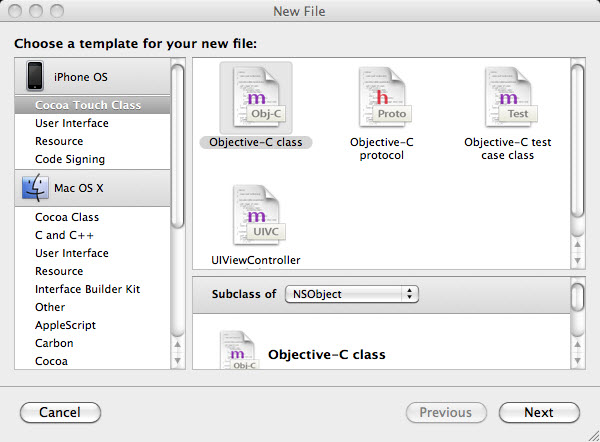
Task: Click the Objective-C class description icon
Action: (x=239, y=350)
